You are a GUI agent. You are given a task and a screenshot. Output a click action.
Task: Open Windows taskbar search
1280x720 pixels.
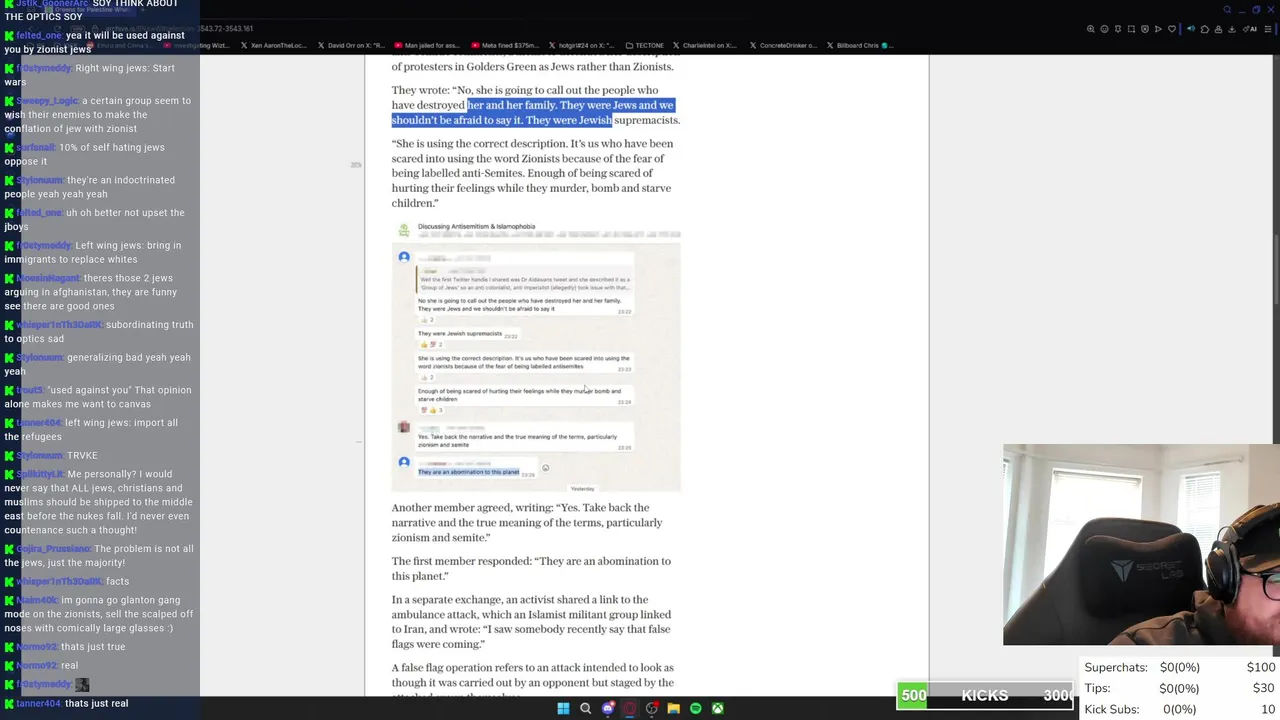[x=585, y=708]
